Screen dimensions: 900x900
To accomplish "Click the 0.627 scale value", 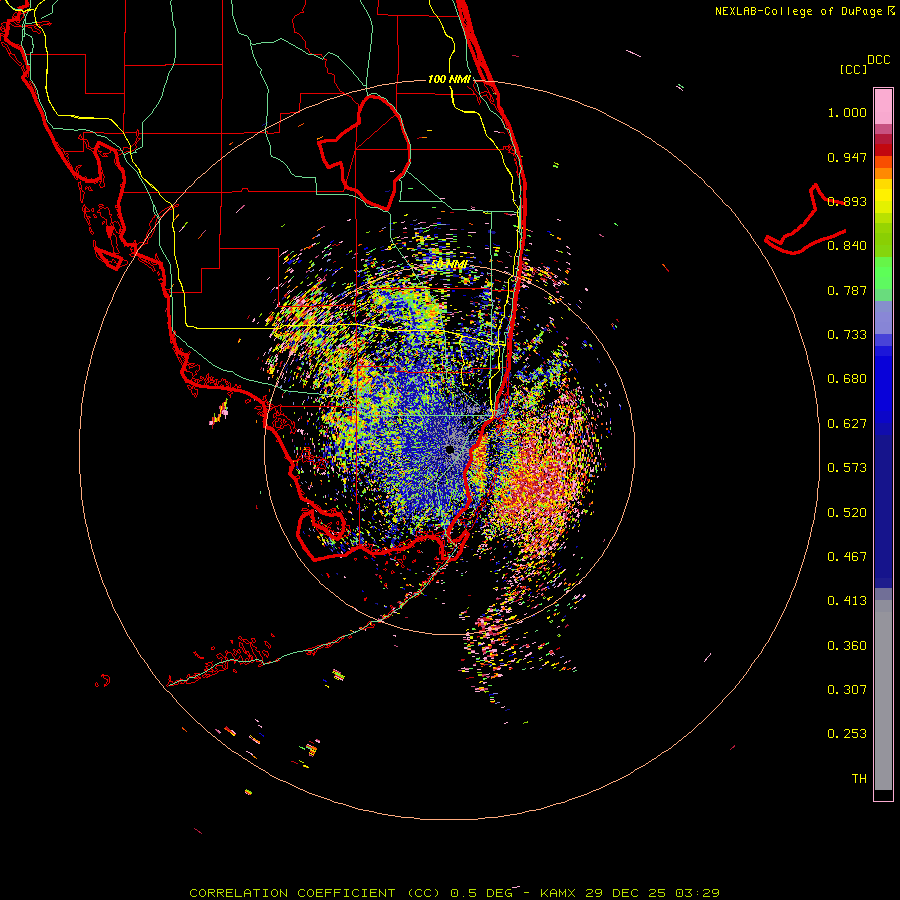I will click(x=847, y=424).
